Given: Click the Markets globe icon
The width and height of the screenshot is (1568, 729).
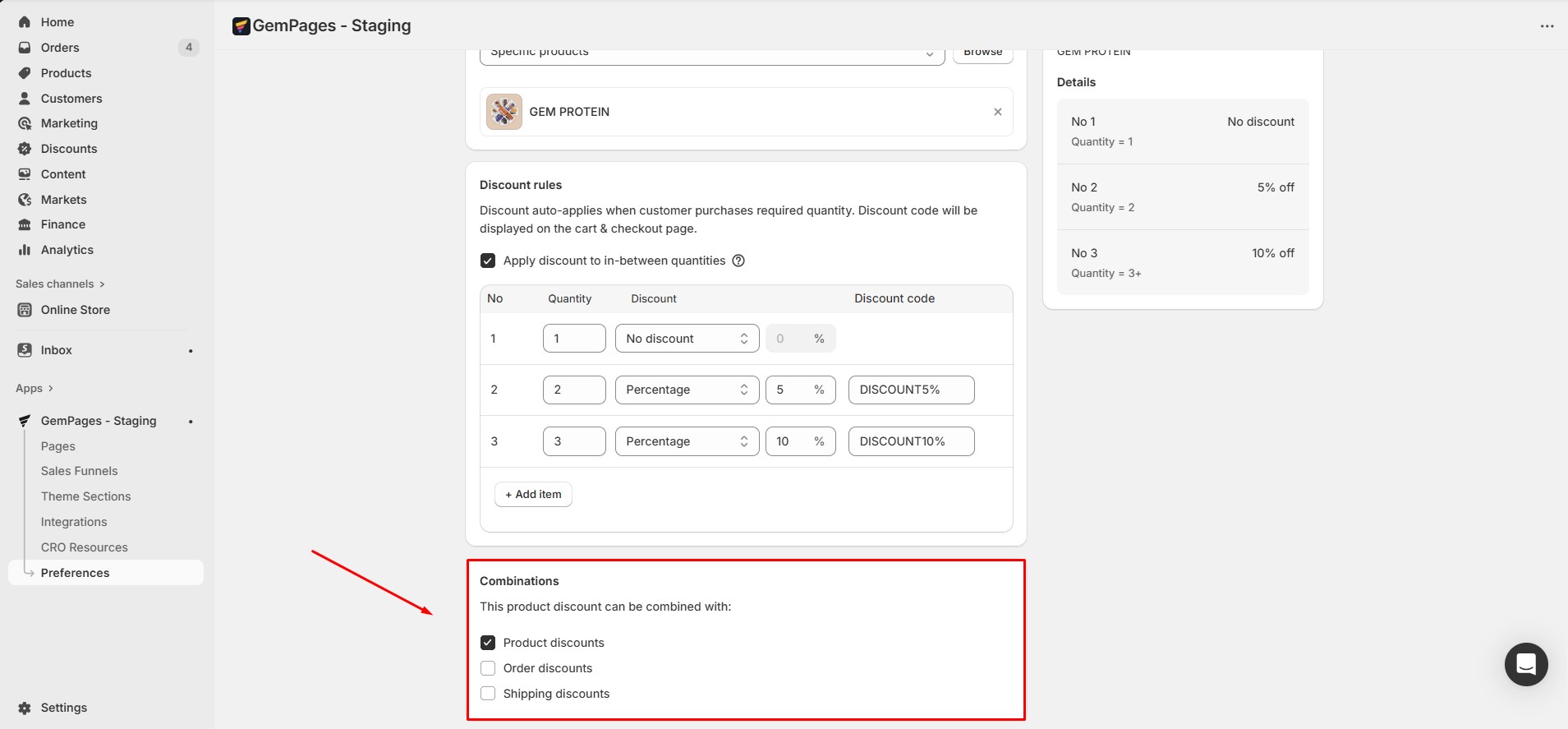Looking at the screenshot, I should pos(25,200).
